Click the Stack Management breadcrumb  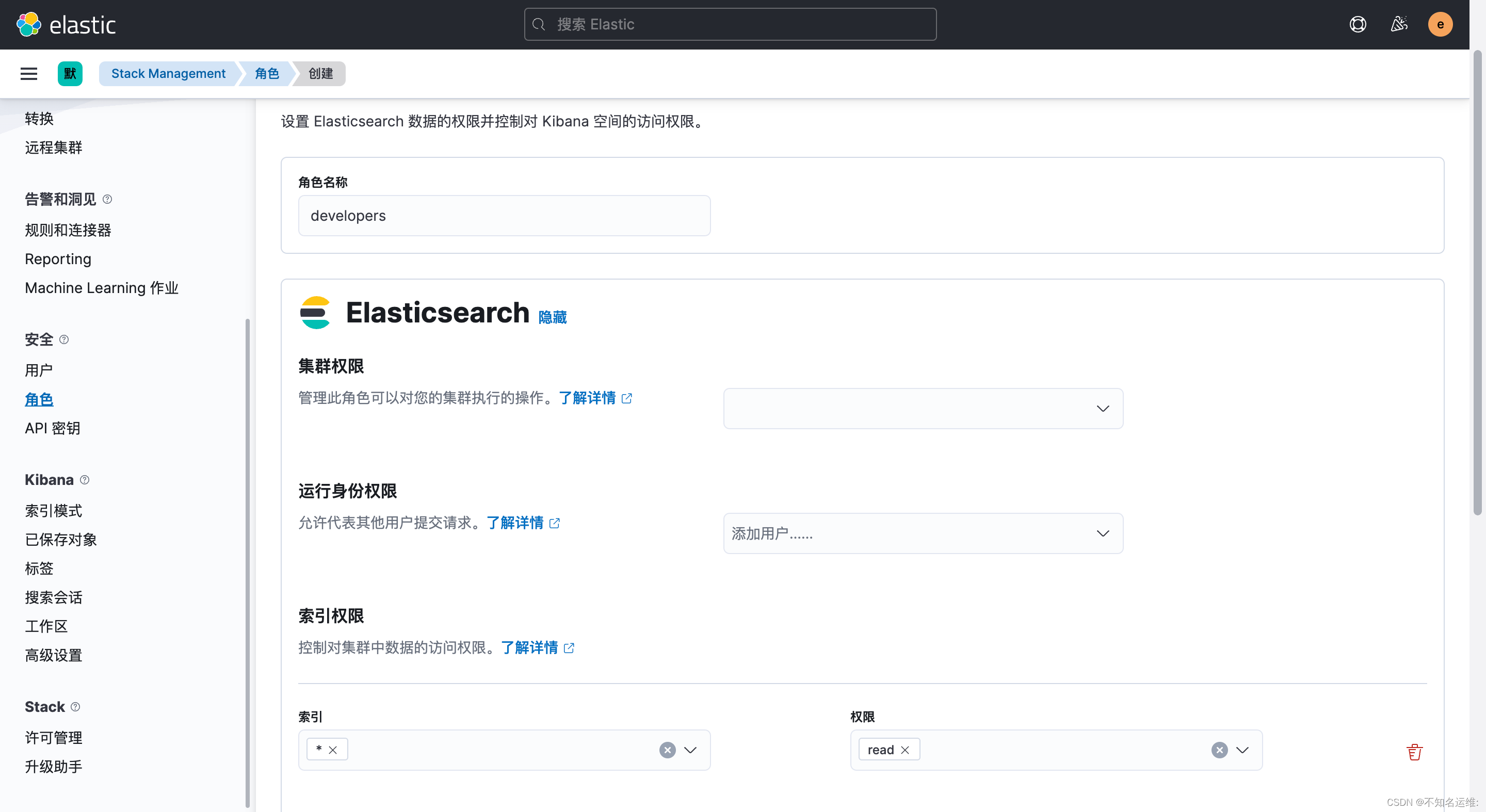(x=168, y=73)
